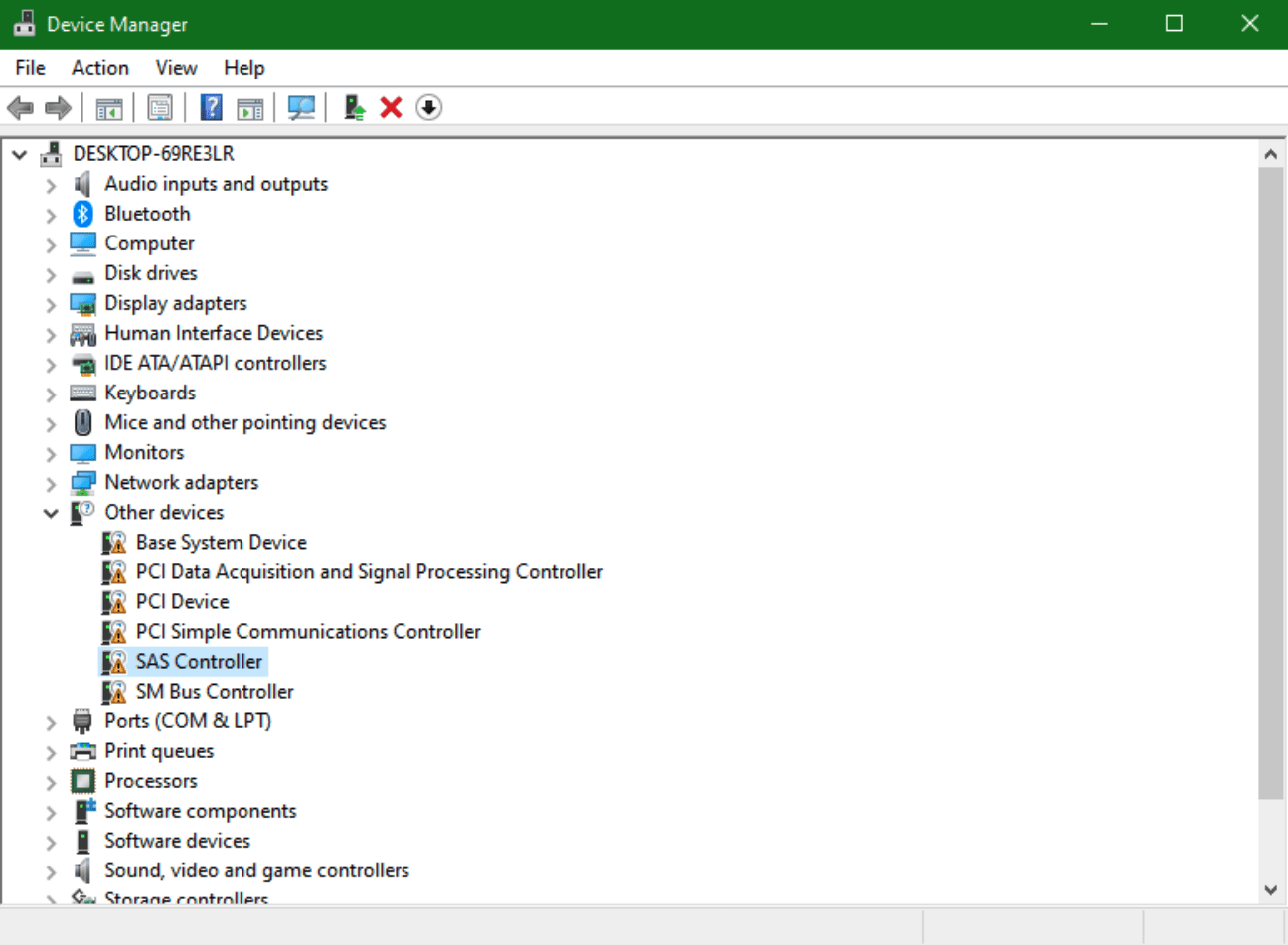
Task: Click the Disable device down-arrow icon
Action: point(428,107)
